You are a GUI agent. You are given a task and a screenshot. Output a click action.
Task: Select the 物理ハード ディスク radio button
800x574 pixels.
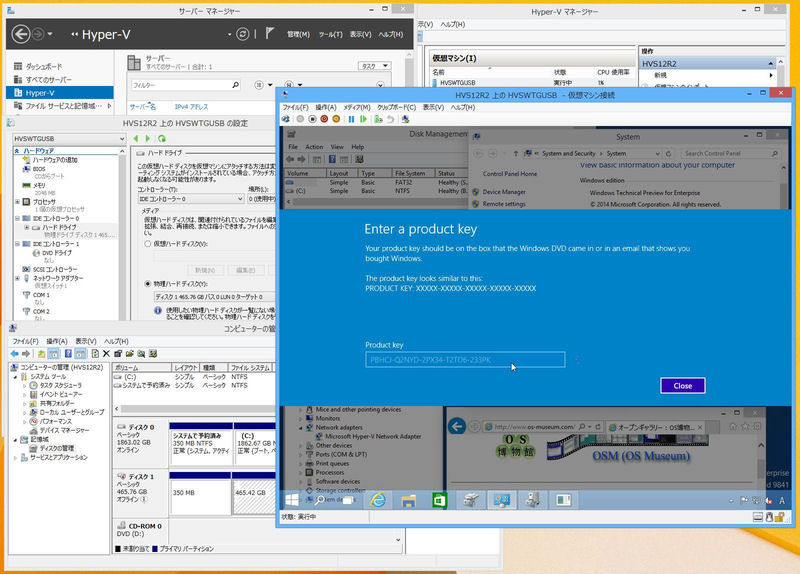[147, 284]
